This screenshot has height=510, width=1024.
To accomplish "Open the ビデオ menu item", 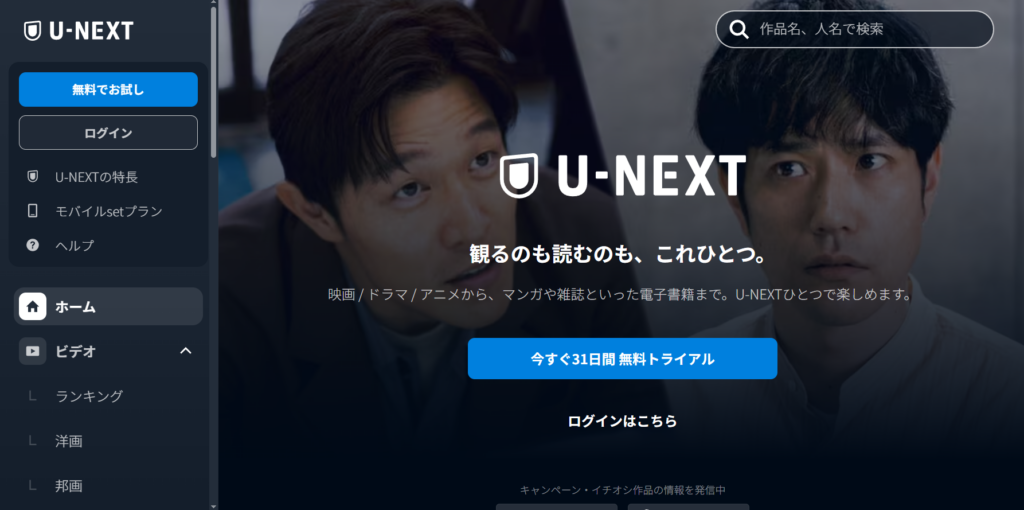I will coord(108,351).
